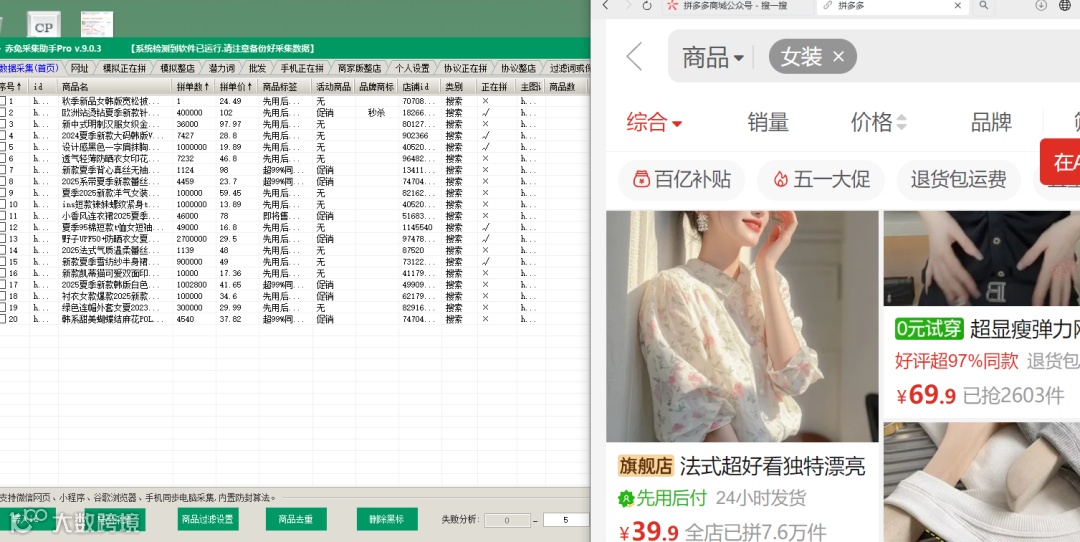Image resolution: width=1080 pixels, height=542 pixels.
Task: Click the 失败分析 field showing 5
Action: (x=566, y=520)
